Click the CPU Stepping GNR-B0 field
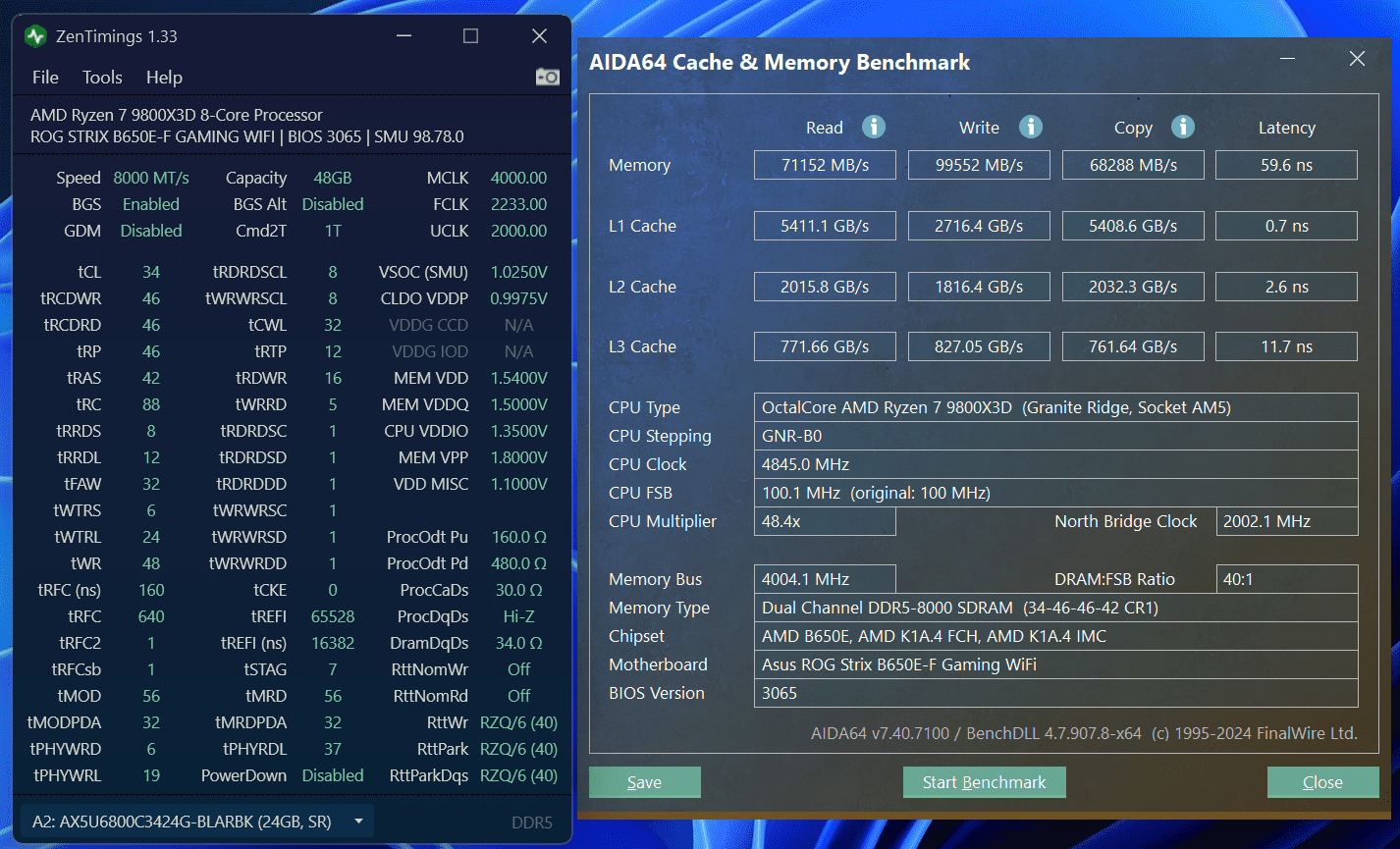The width and height of the screenshot is (1400, 849). tap(1056, 436)
